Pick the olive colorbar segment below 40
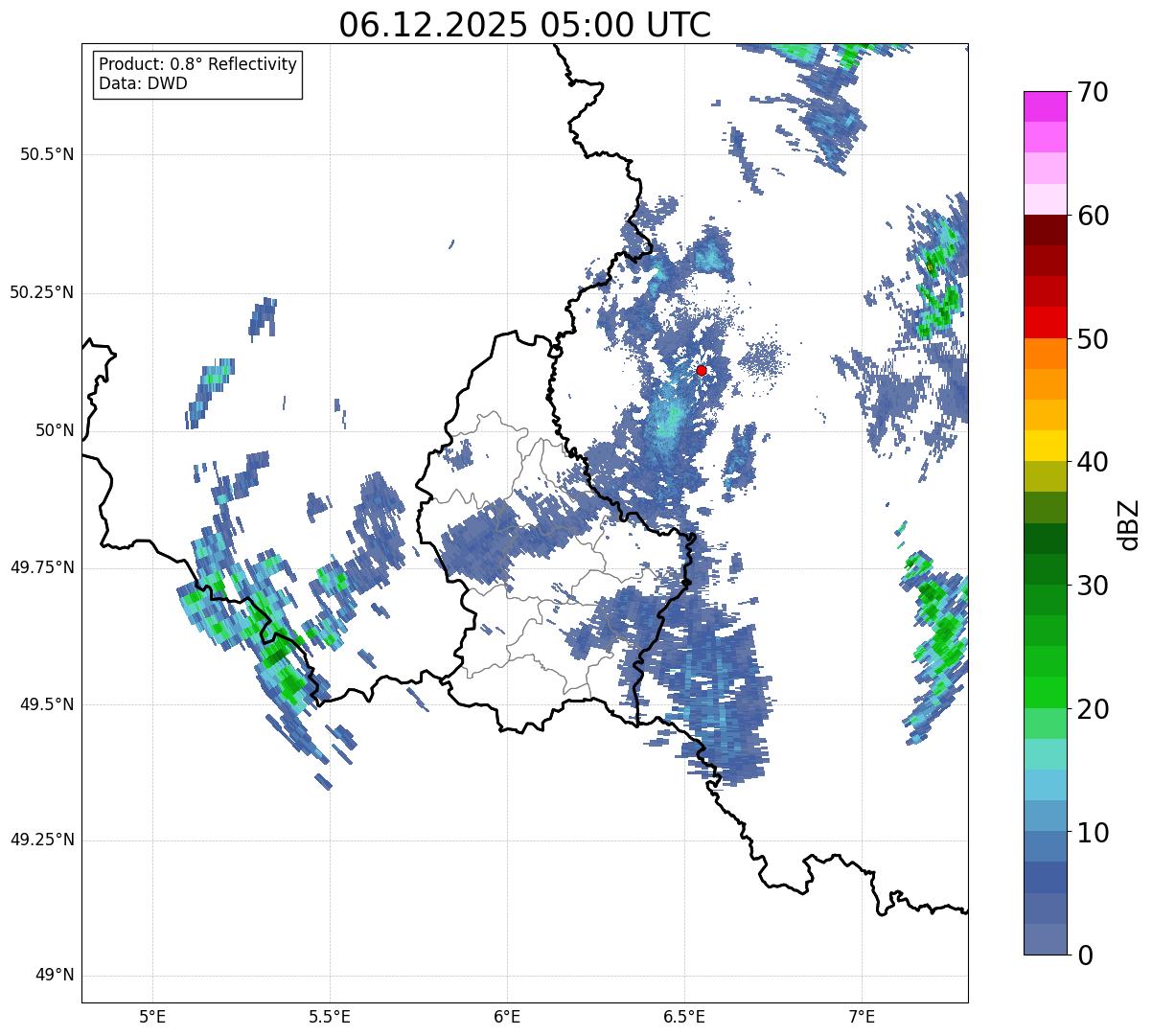The width and height of the screenshot is (1152, 1036). tap(1045, 476)
